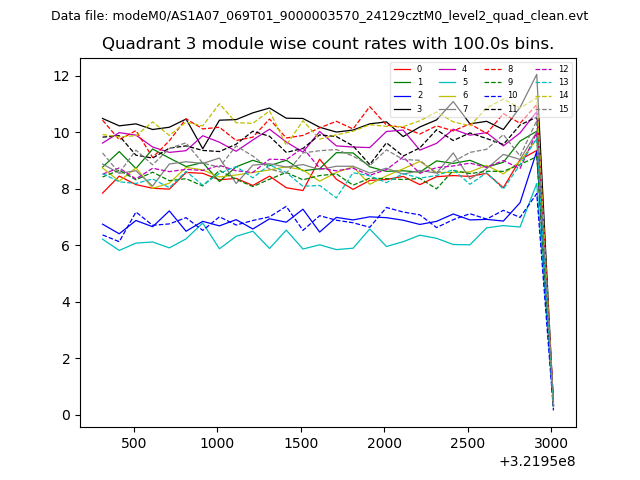This screenshot has width=640, height=480.
Task: Click the y-axis tick label 12
Action: tap(60, 76)
